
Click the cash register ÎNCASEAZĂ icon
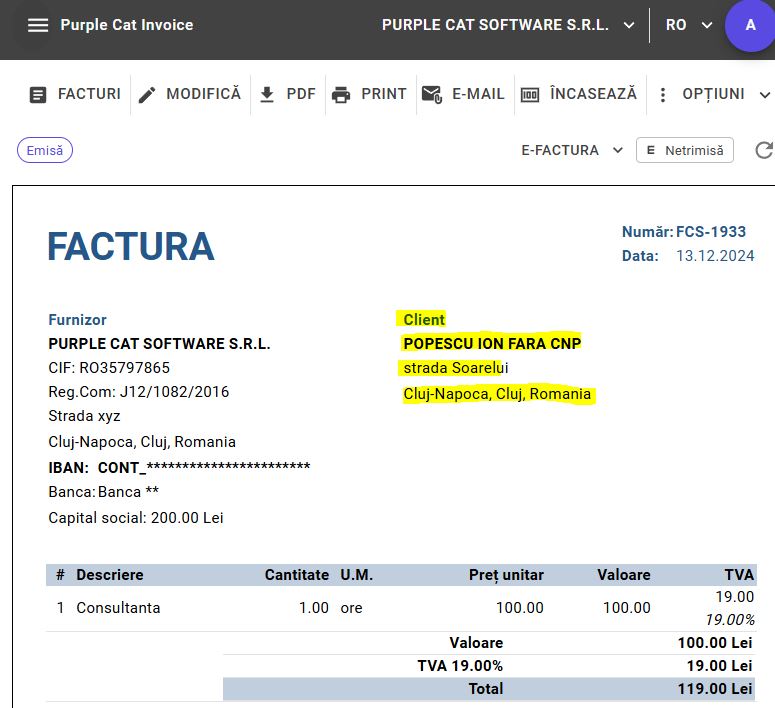pyautogui.click(x=530, y=94)
